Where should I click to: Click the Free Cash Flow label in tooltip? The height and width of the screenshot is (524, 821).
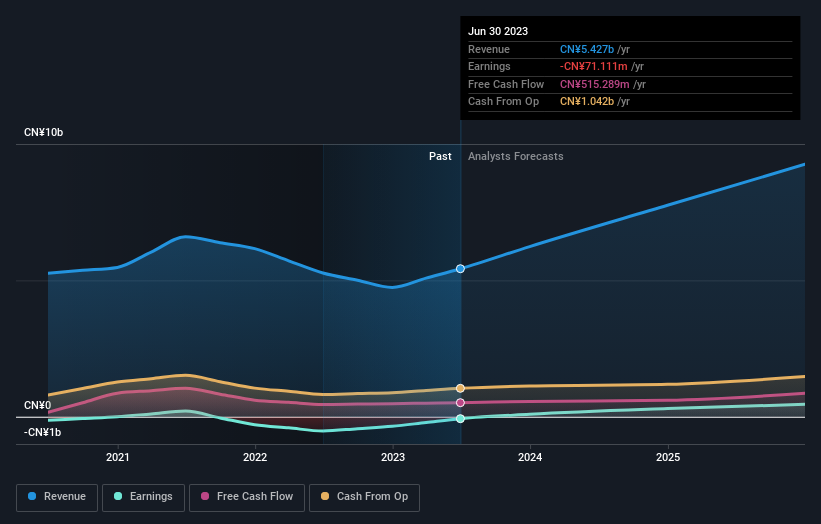(x=506, y=84)
